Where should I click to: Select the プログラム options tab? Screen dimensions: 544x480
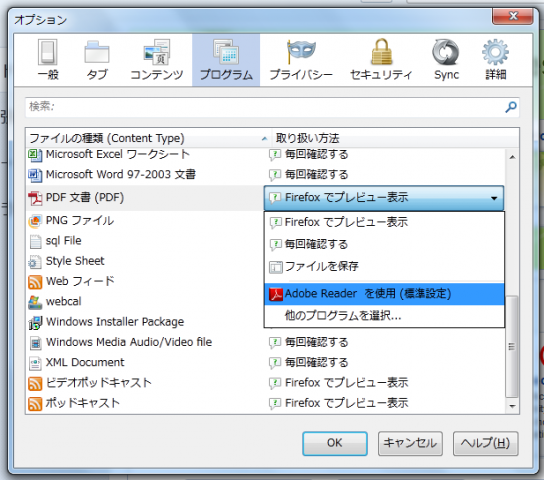[226, 60]
